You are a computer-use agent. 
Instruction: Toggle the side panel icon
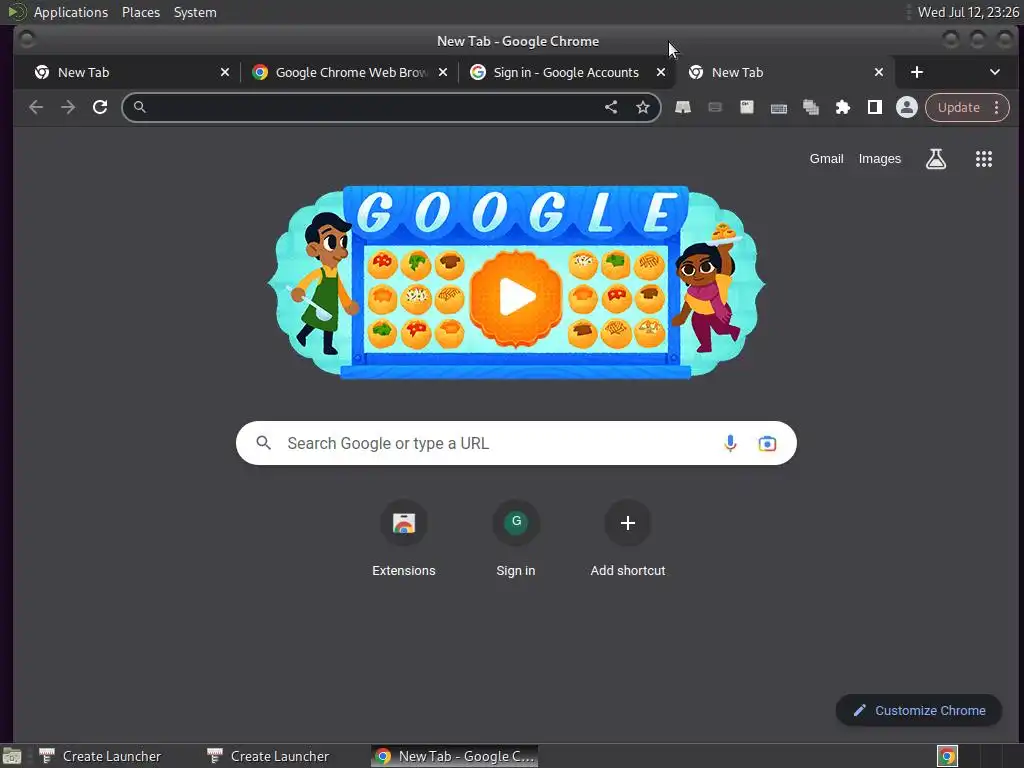(x=874, y=107)
